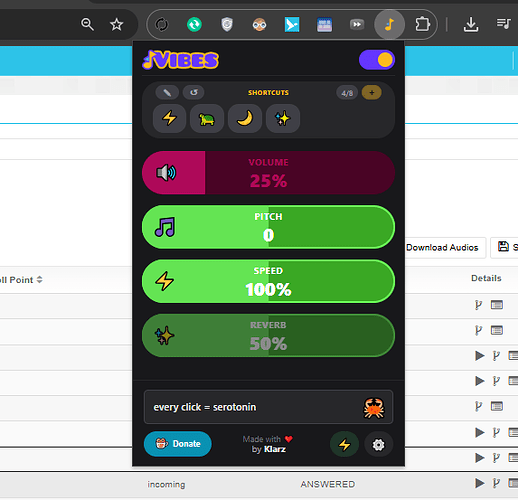The height and width of the screenshot is (500, 518).
Task: Open the media control playlist icon
Action: [503, 24]
